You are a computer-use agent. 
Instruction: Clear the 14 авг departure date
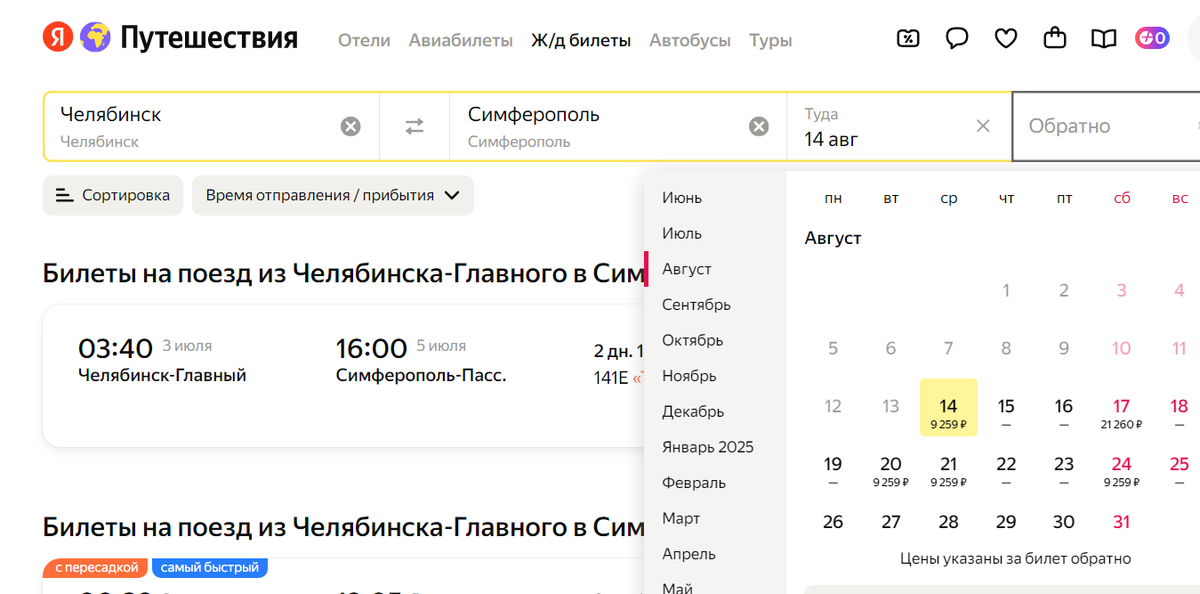pos(983,126)
